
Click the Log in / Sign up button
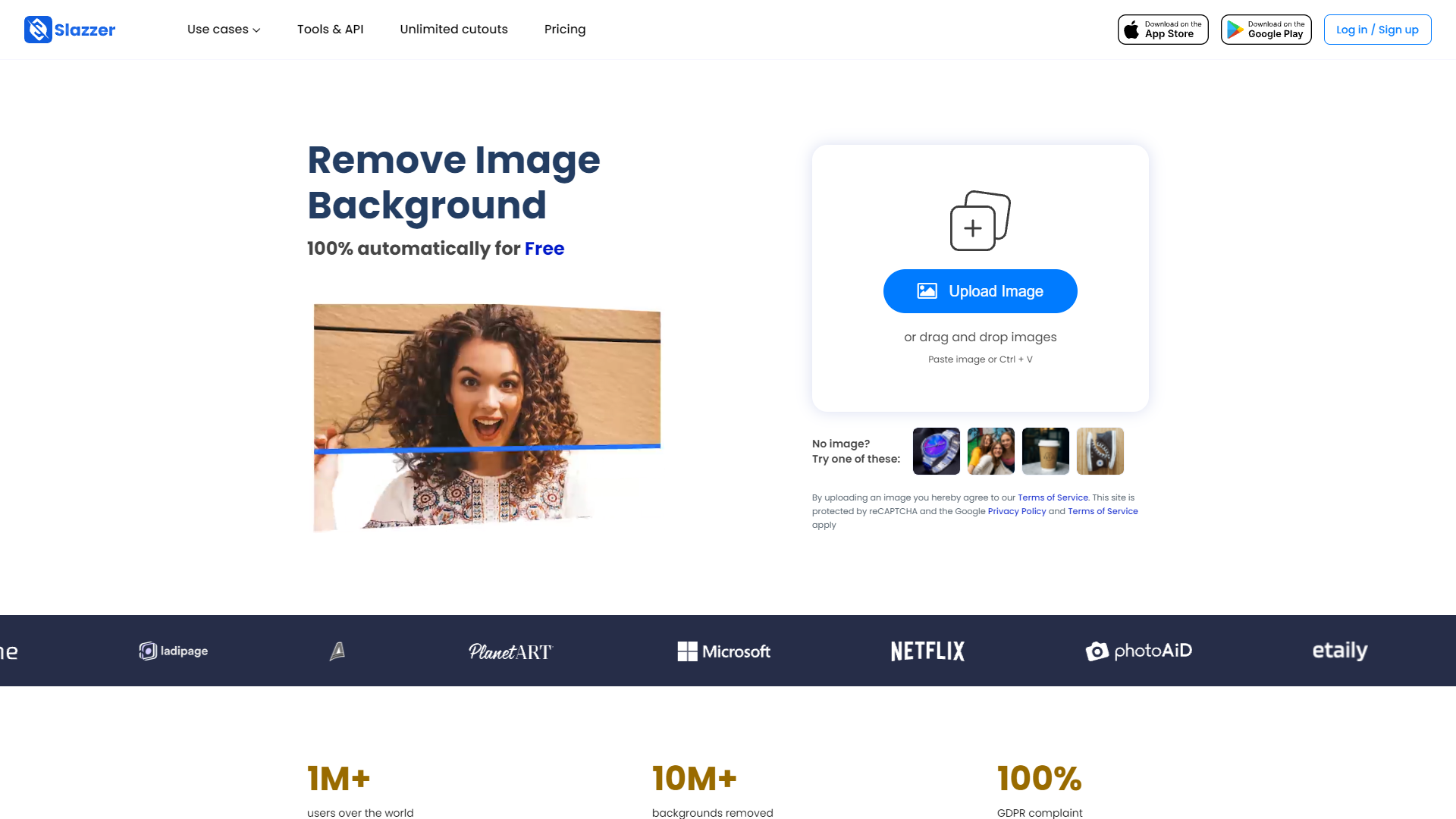click(1377, 30)
